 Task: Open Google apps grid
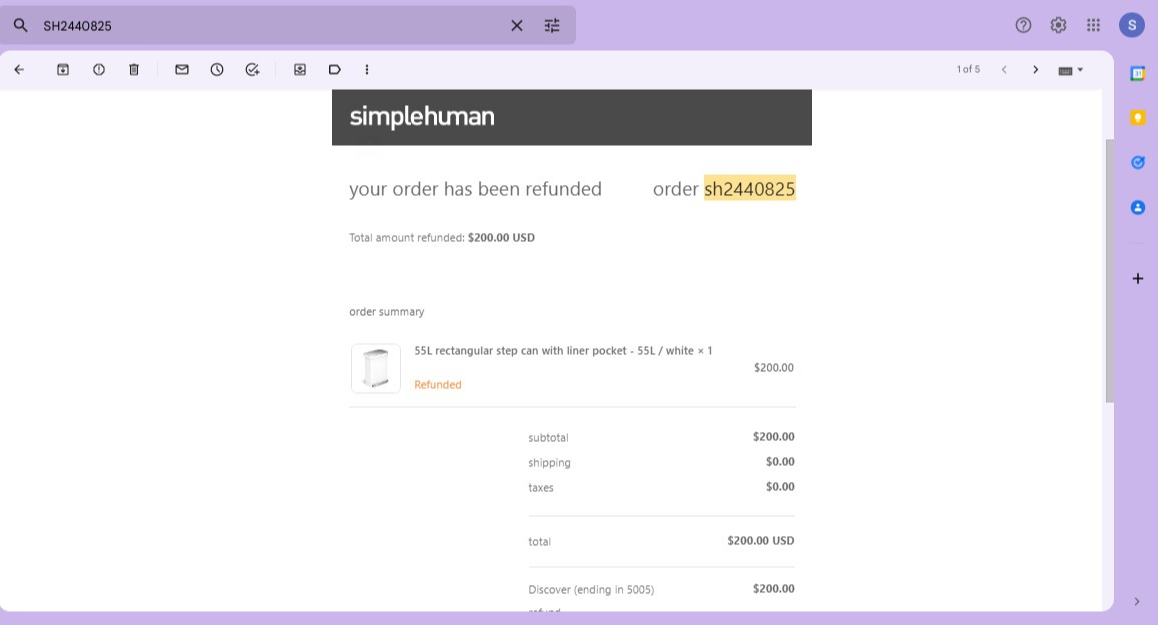[x=1094, y=25]
